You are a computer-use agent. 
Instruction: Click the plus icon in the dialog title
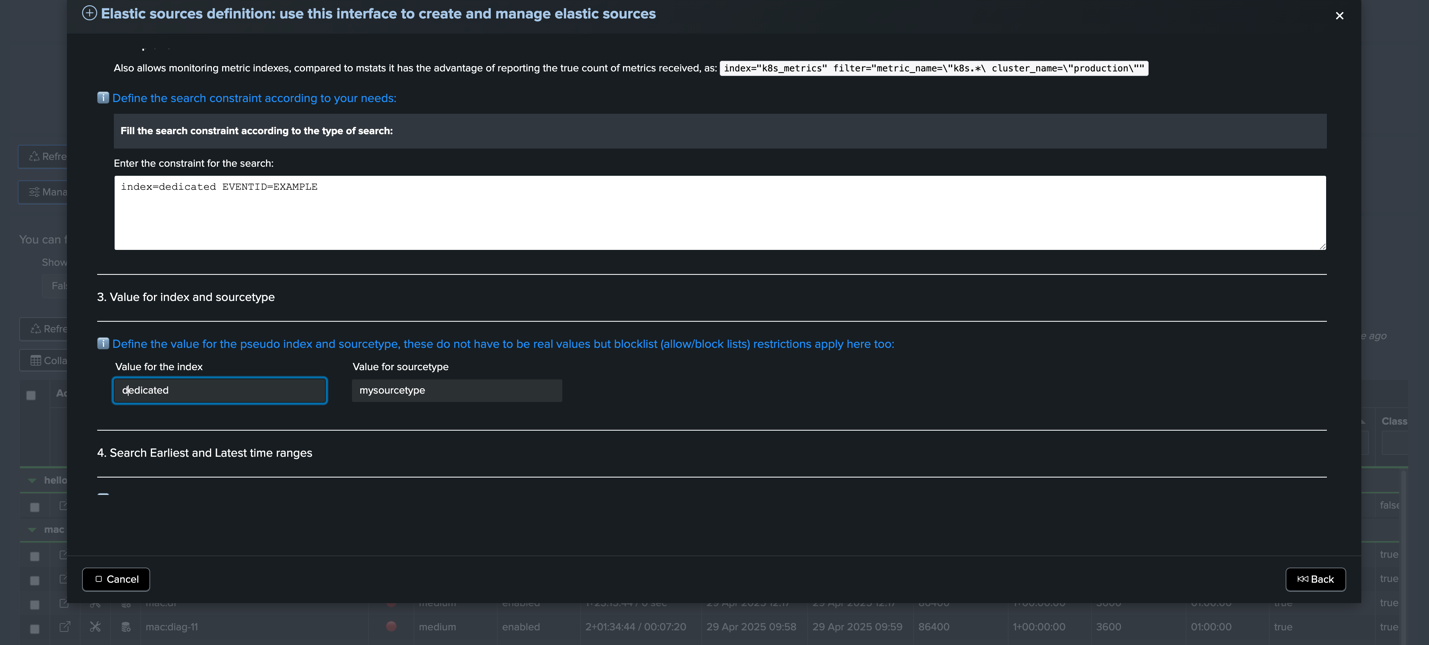(89, 13)
